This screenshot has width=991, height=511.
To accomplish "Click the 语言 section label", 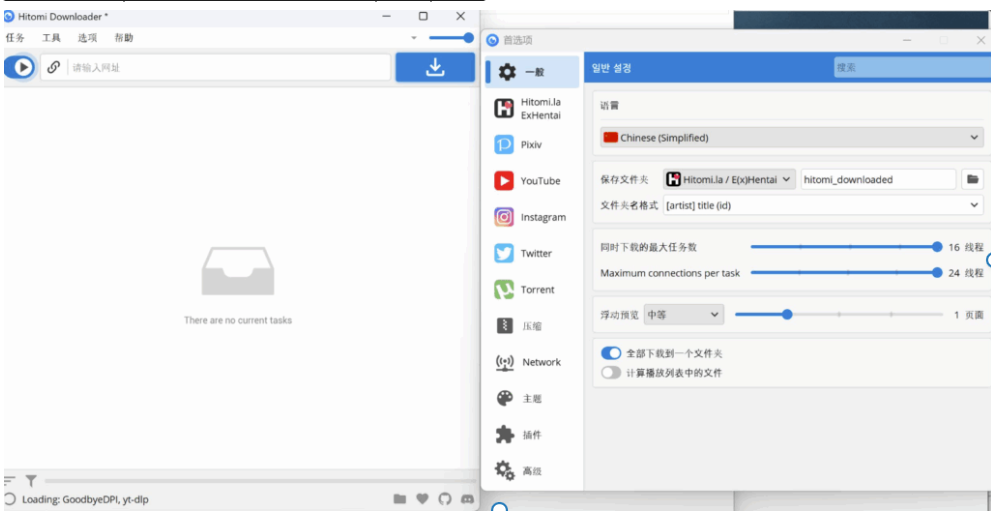I will click(609, 106).
